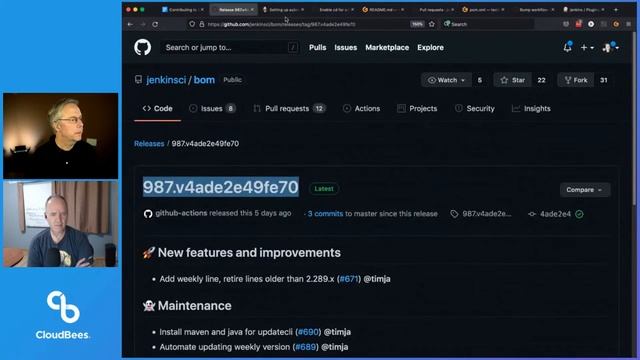Open the notifications bell
This screenshot has height=360, width=640.
pyautogui.click(x=567, y=47)
